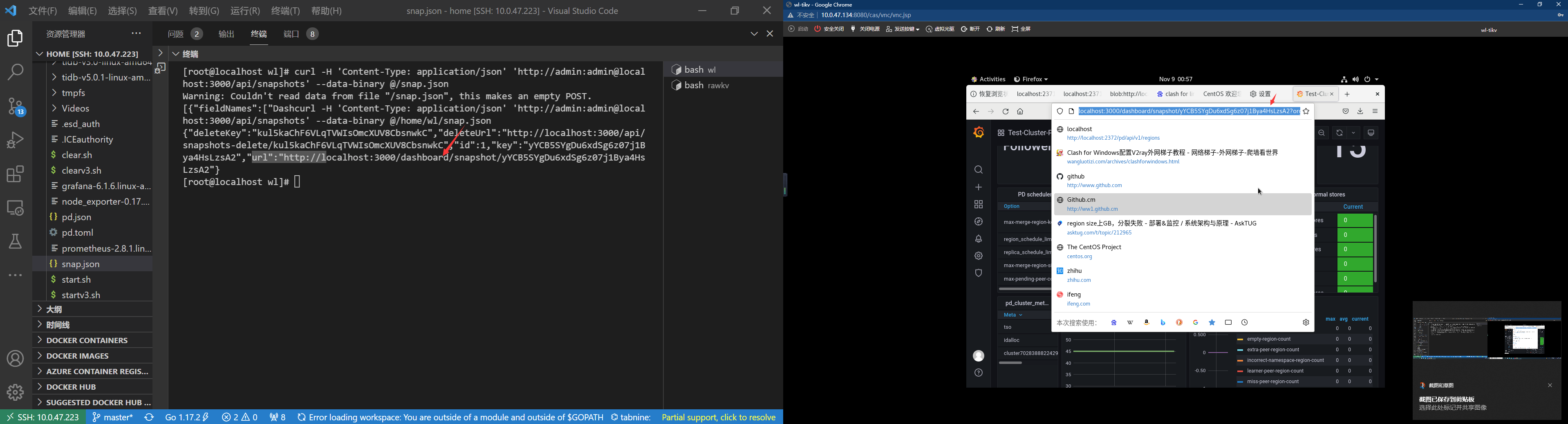Viewport: 1568px width, 424px height.
Task: Open Grafana alerting bell icon
Action: click(x=979, y=239)
